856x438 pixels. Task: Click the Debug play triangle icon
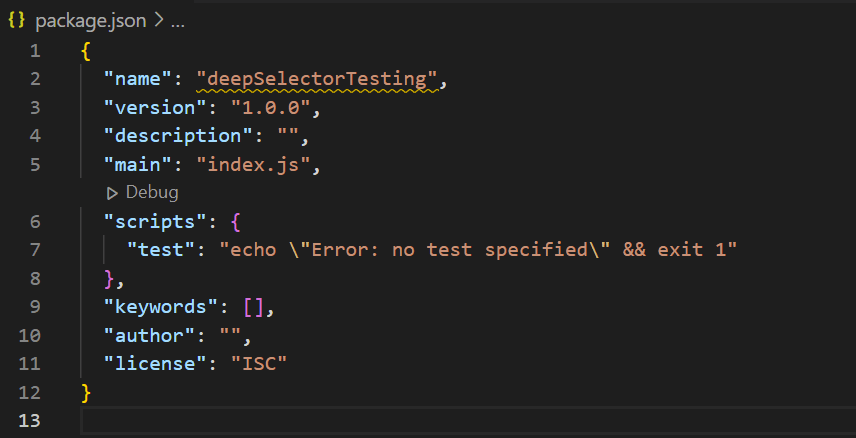(x=111, y=192)
